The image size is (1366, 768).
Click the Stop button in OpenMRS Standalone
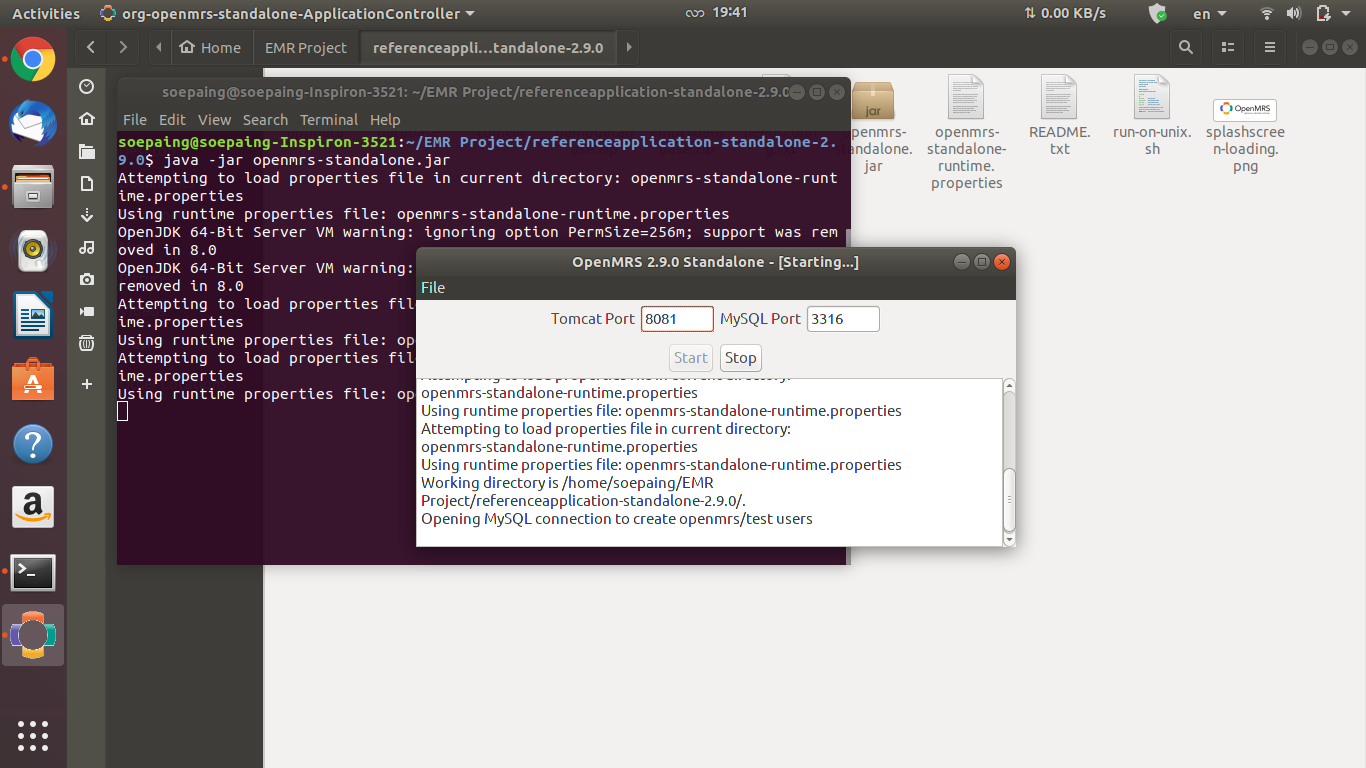pos(741,357)
